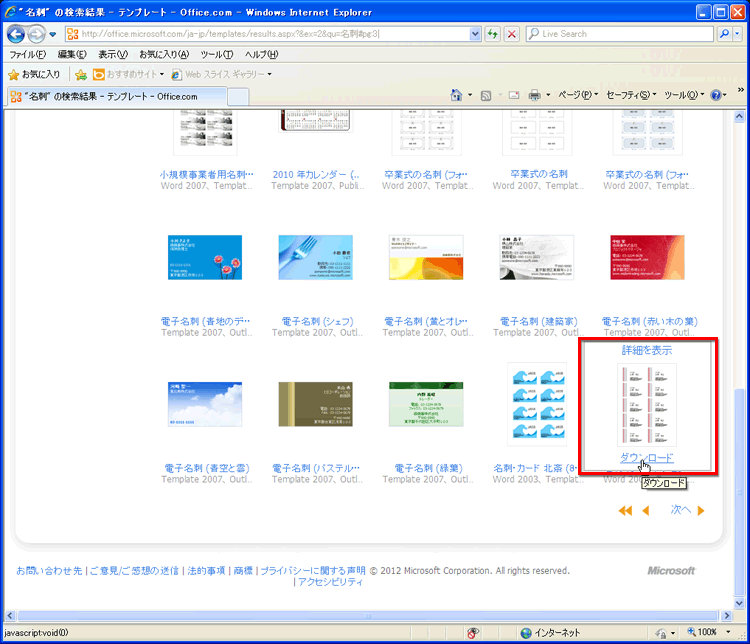Open the ファイル(F) menu
The image size is (750, 644).
[28, 55]
